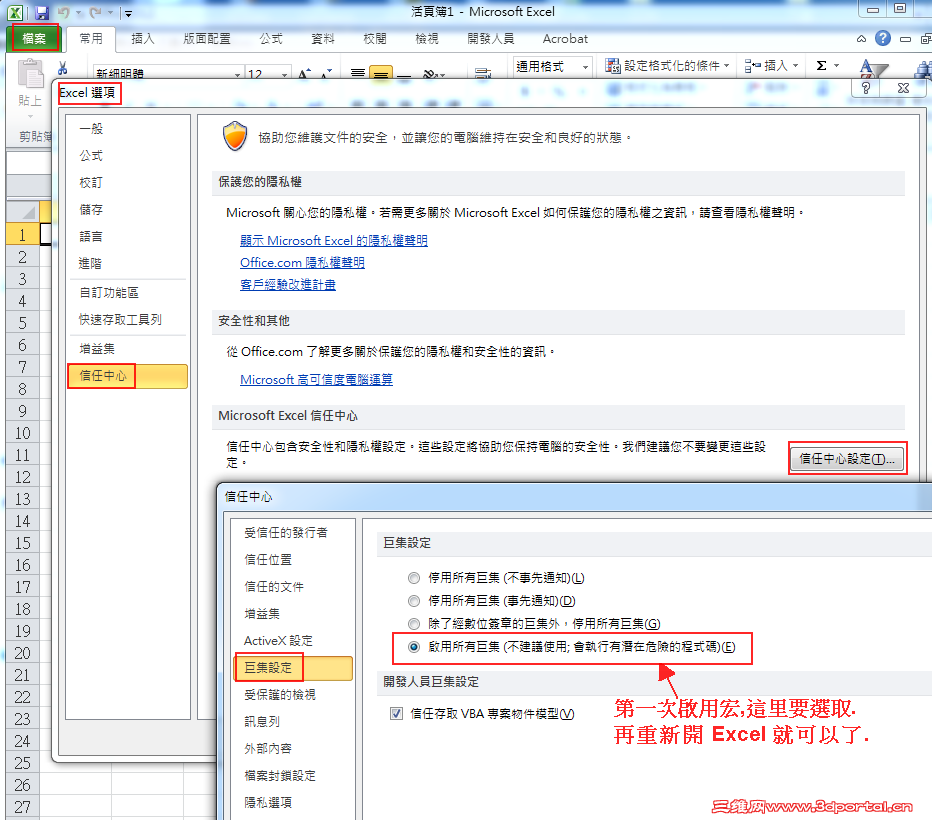Switch to the 檢視 ribbon tab
Screen dimensions: 932x820
(427, 39)
